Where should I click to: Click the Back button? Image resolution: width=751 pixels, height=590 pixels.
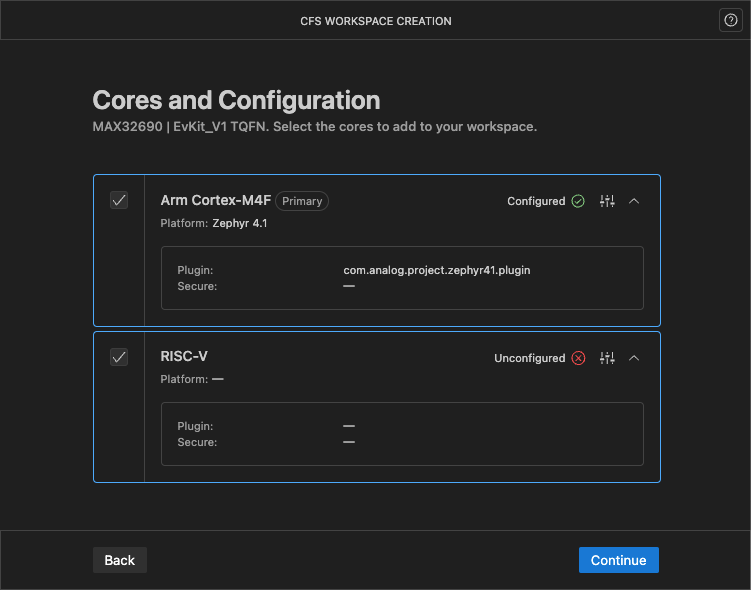(x=120, y=560)
